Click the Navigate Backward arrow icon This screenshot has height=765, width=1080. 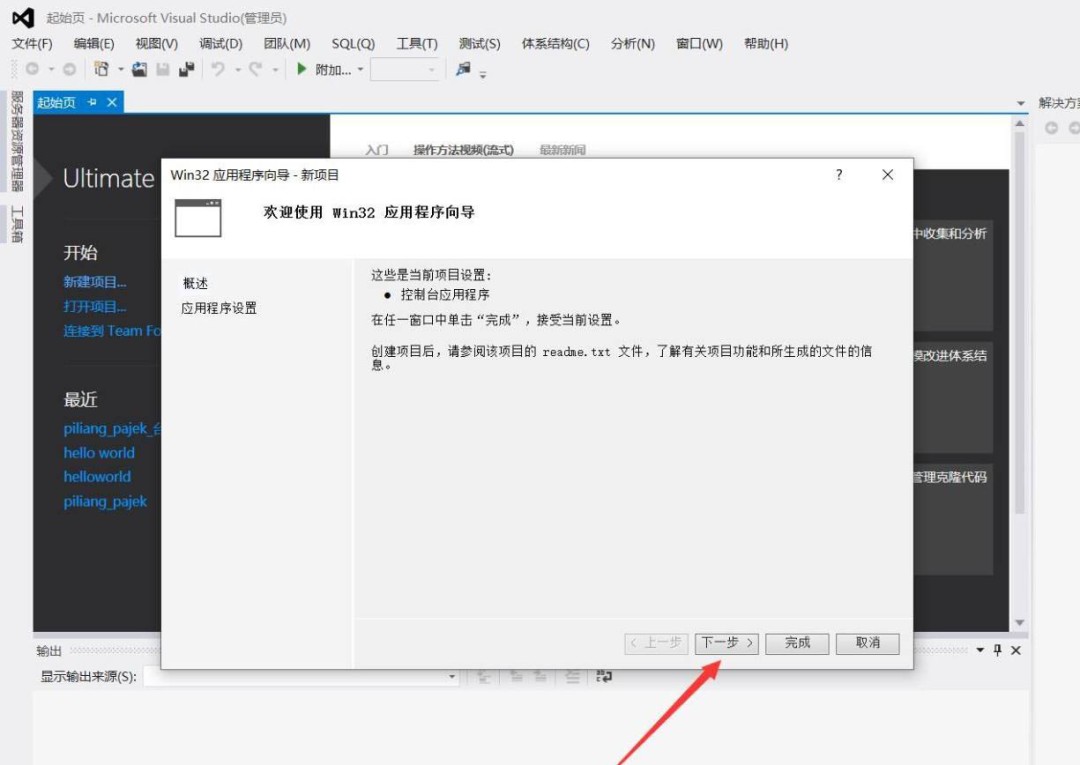click(30, 69)
